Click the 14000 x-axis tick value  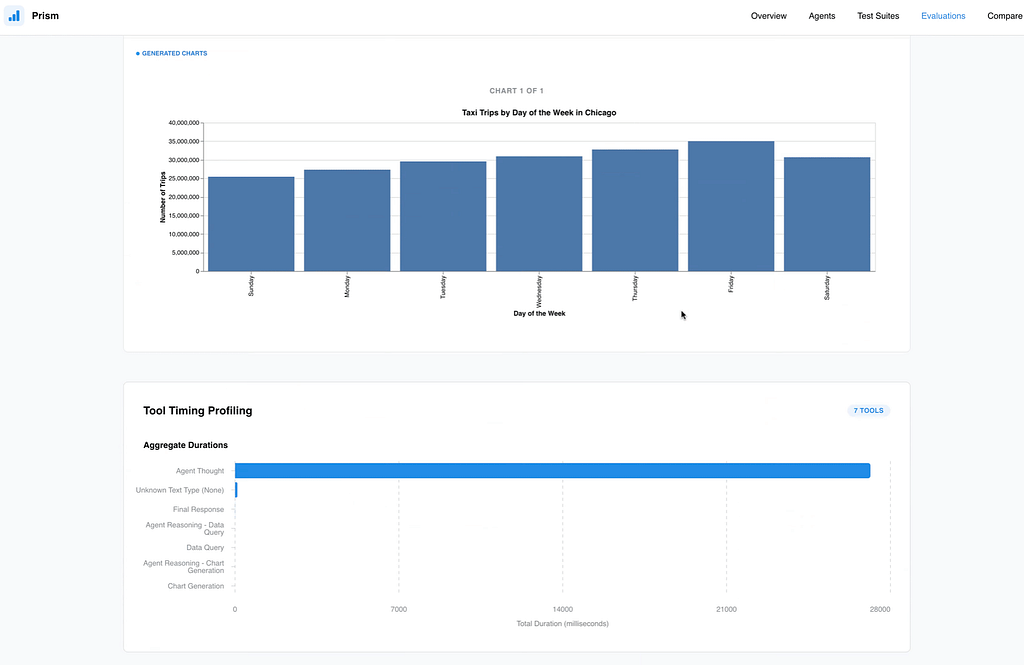562,609
